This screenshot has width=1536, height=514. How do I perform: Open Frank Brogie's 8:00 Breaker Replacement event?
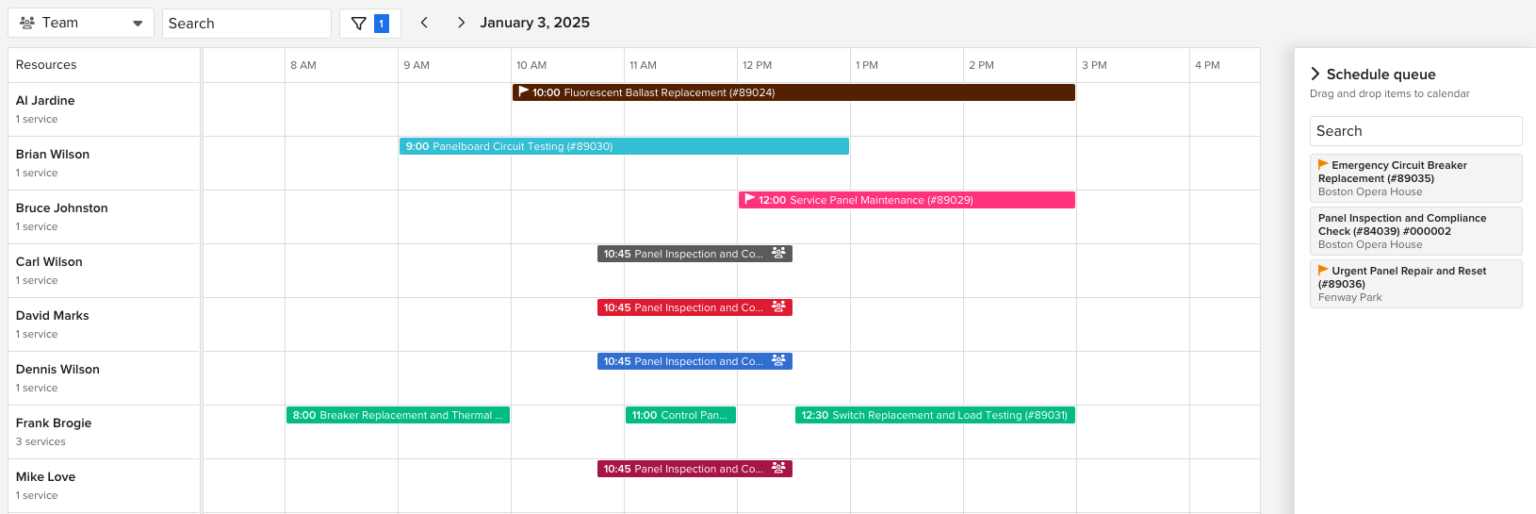(x=398, y=415)
